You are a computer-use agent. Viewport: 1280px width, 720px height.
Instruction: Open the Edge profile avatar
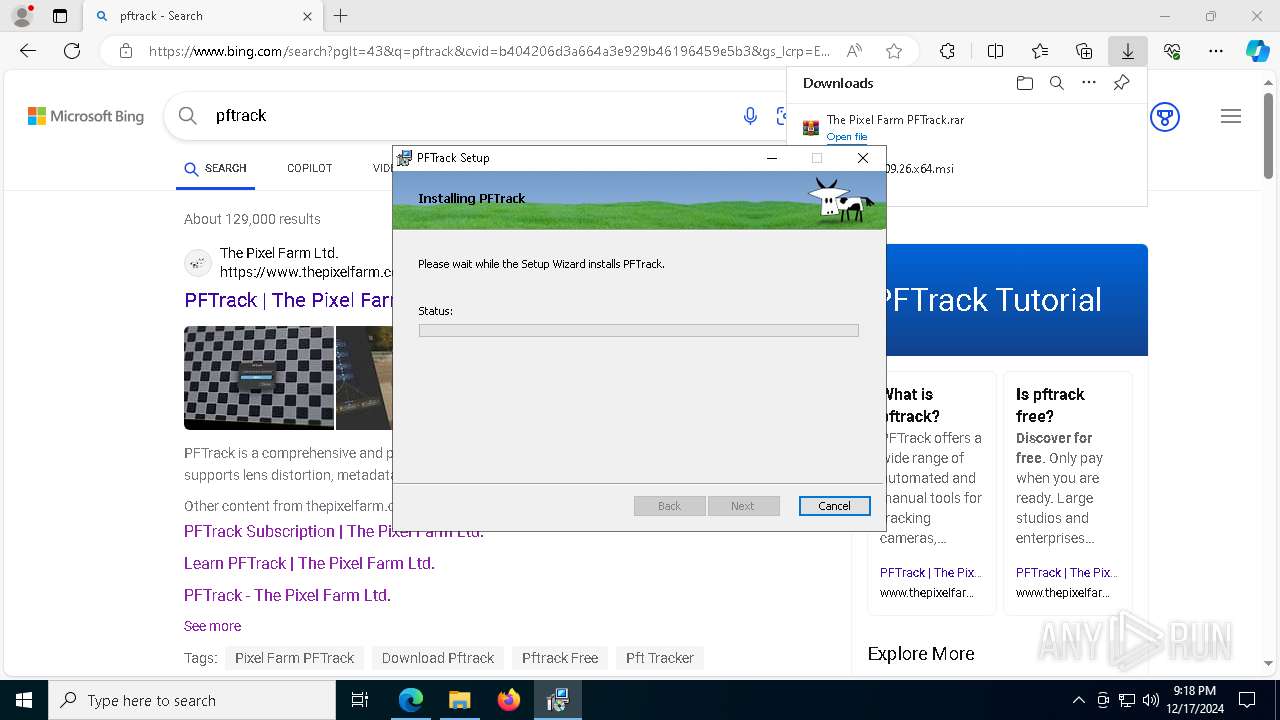(x=21, y=16)
